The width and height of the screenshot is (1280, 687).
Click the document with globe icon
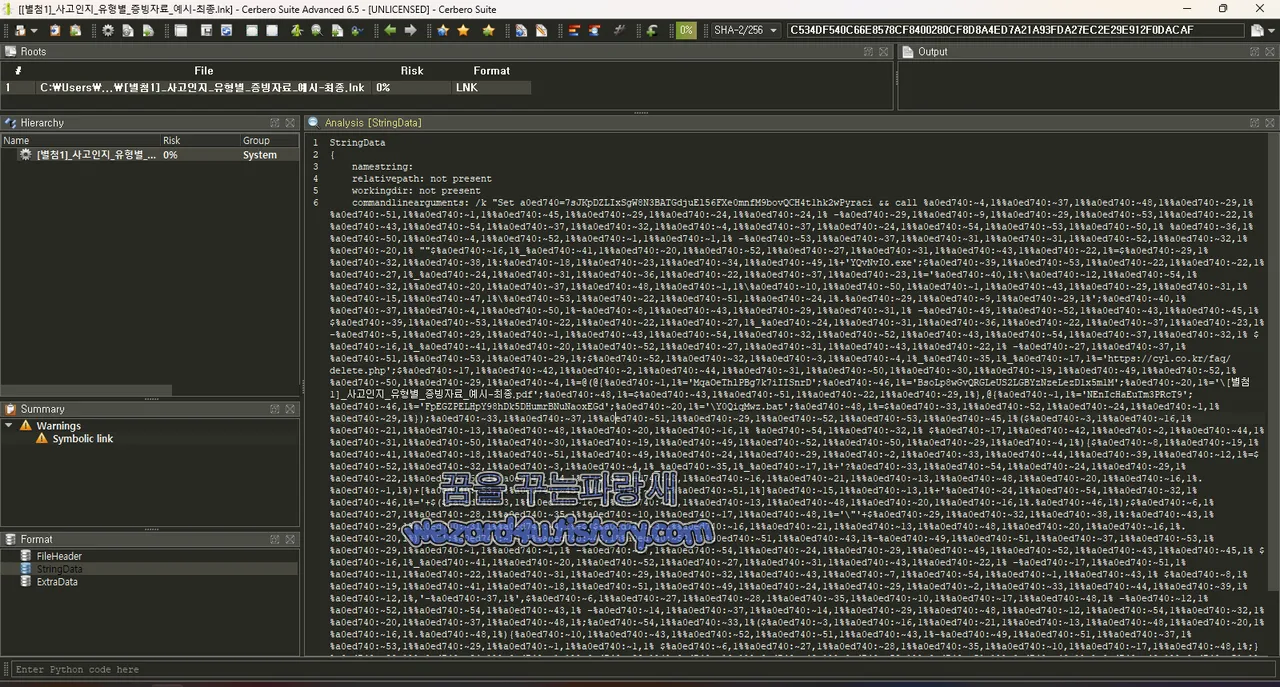coord(521,31)
